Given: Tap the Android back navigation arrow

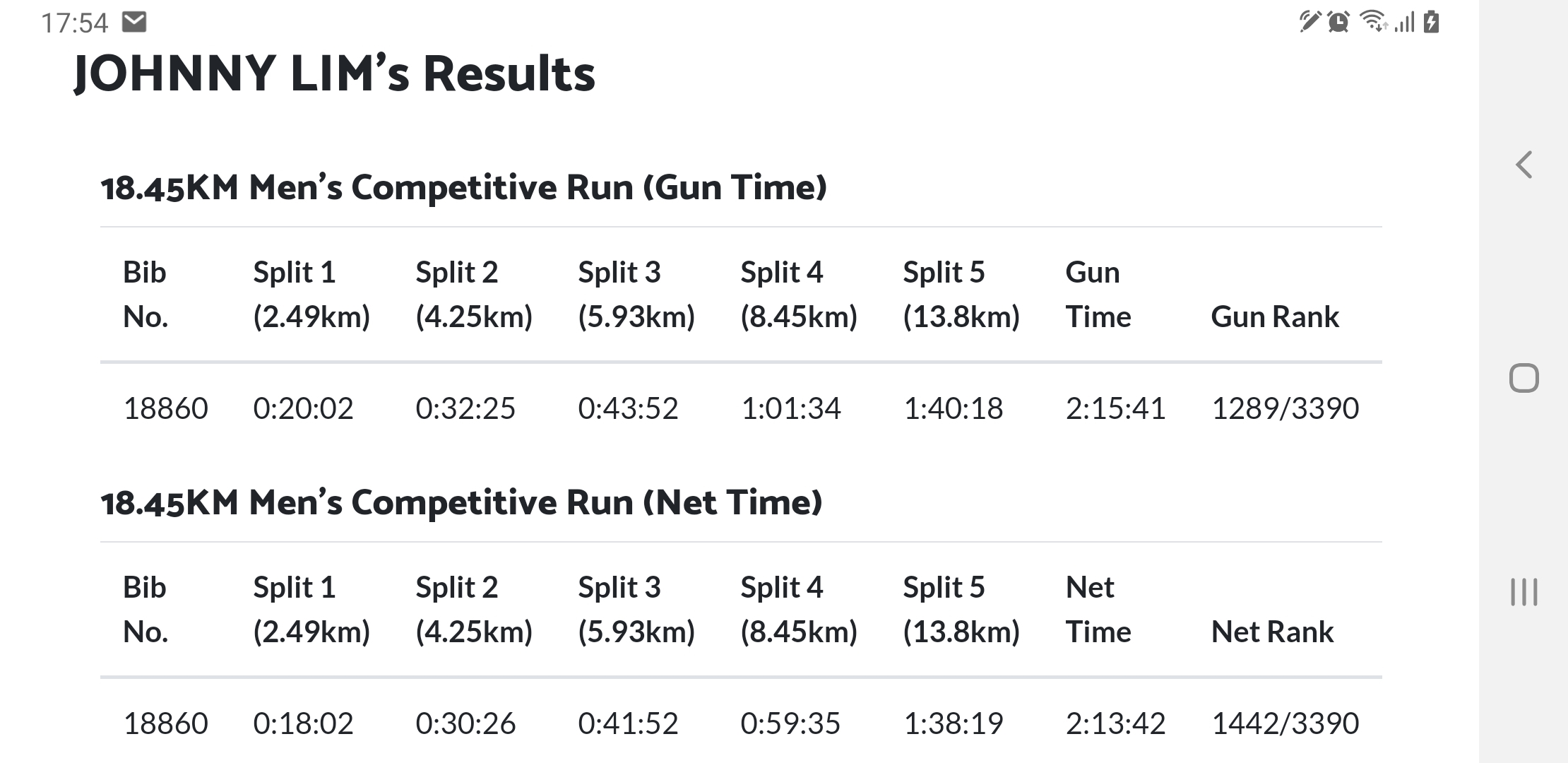Looking at the screenshot, I should tap(1524, 165).
